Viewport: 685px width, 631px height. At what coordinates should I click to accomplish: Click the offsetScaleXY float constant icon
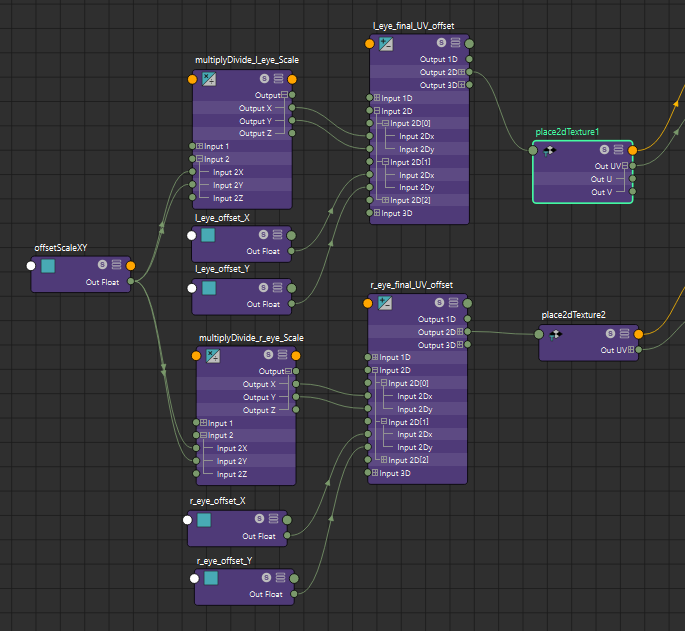[x=47, y=265]
